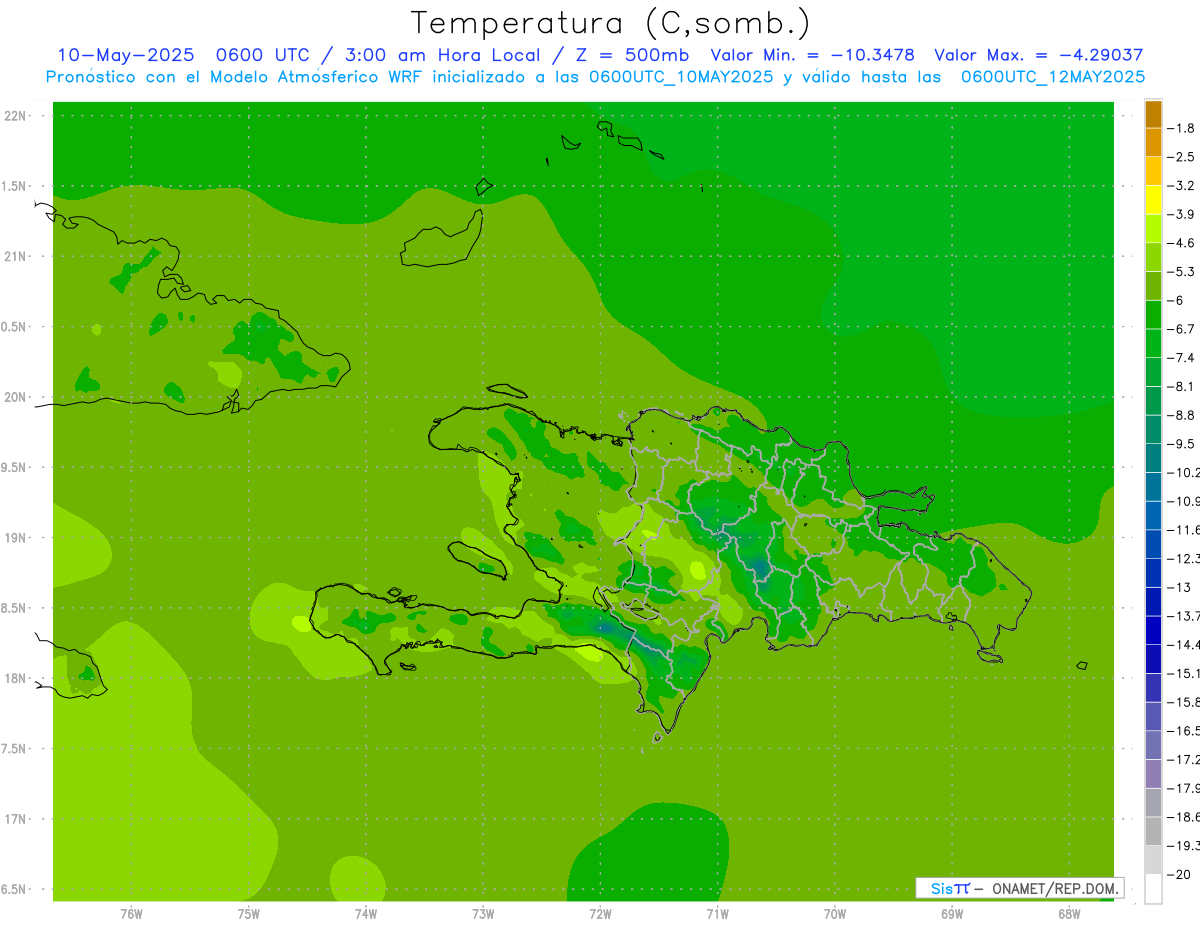The height and width of the screenshot is (927, 1200).
Task: Select the '-2.5' colorbar value
Action: (1182, 157)
